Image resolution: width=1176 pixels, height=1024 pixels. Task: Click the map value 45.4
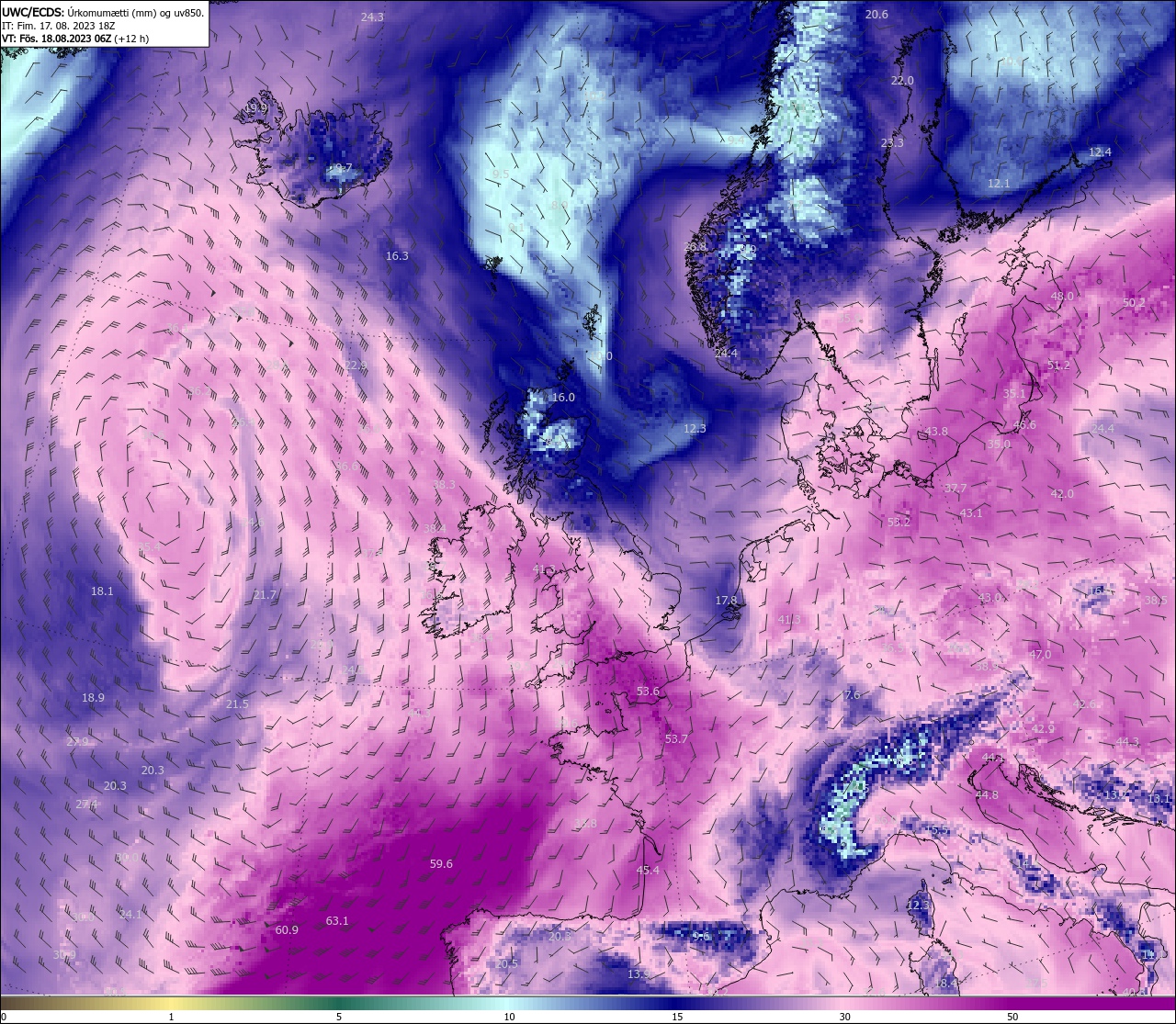pos(648,870)
